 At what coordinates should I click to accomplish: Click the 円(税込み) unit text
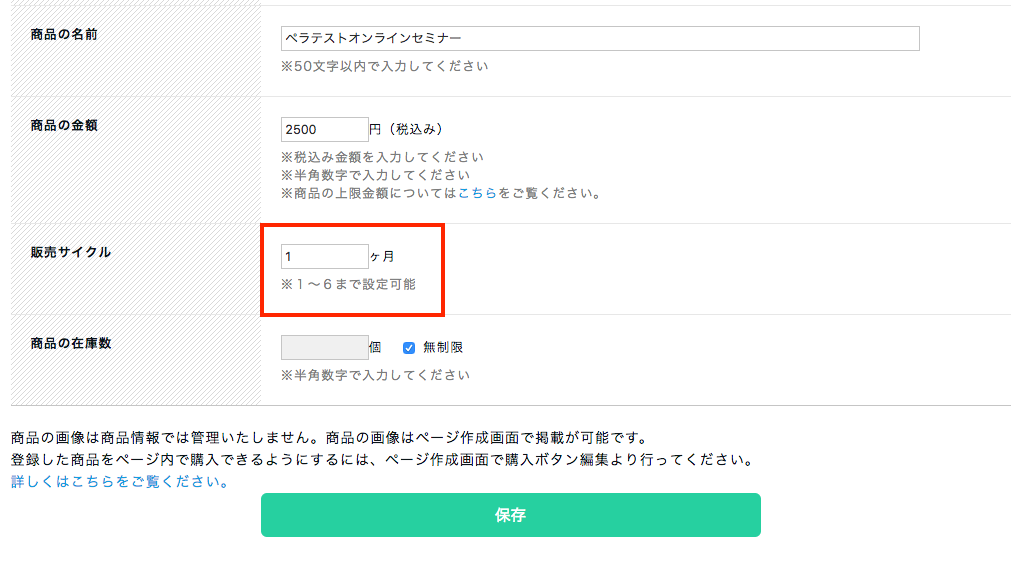407,129
